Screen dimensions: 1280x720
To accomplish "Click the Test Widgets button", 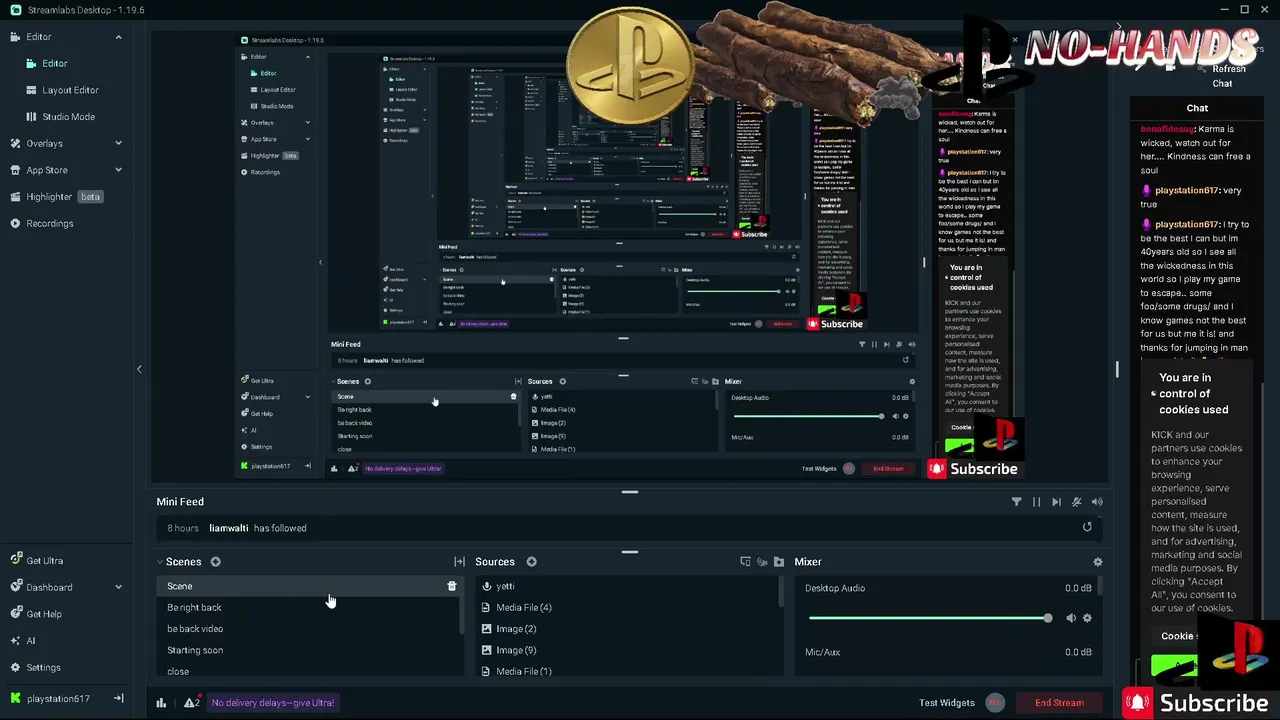I will (947, 703).
